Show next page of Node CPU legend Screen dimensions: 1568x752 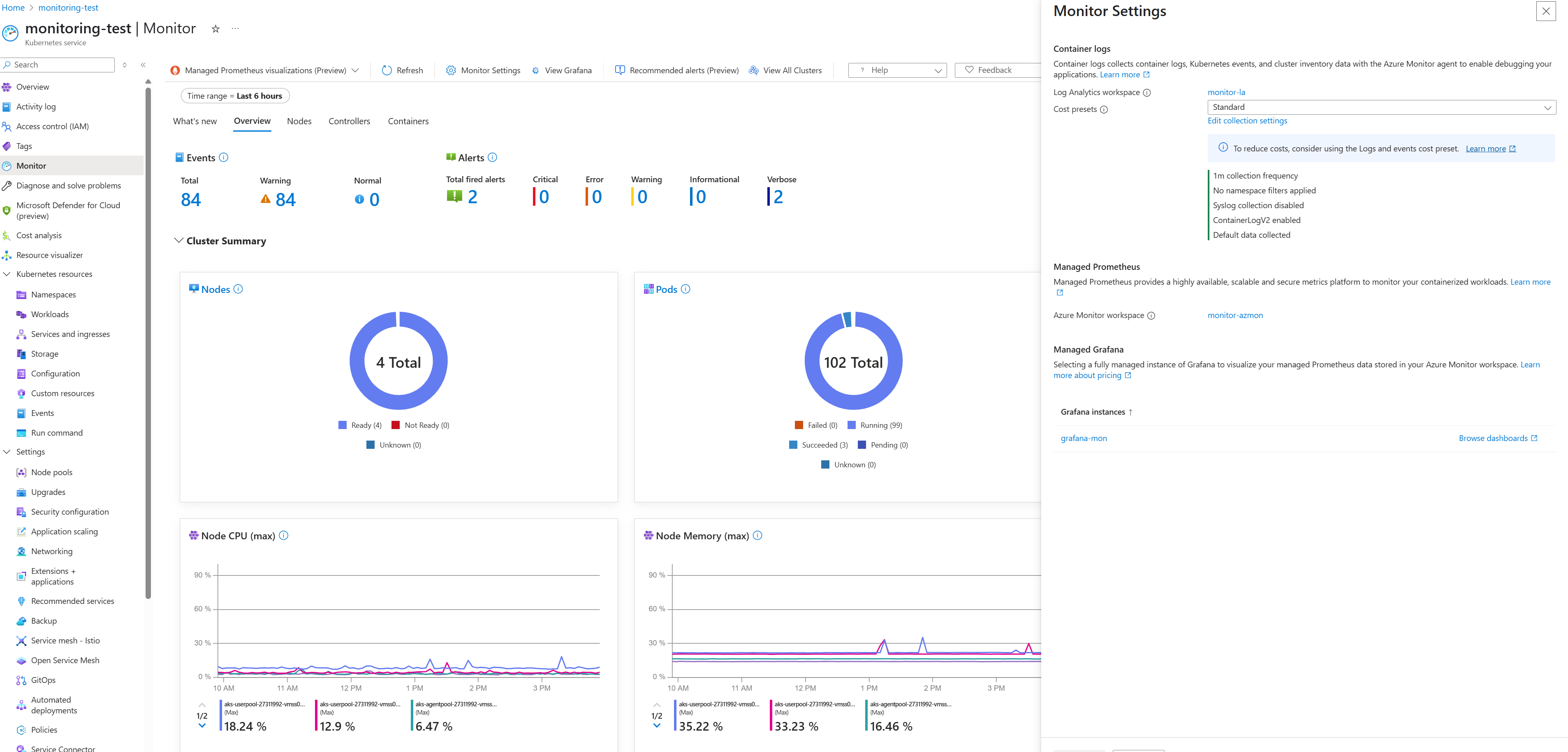202,725
